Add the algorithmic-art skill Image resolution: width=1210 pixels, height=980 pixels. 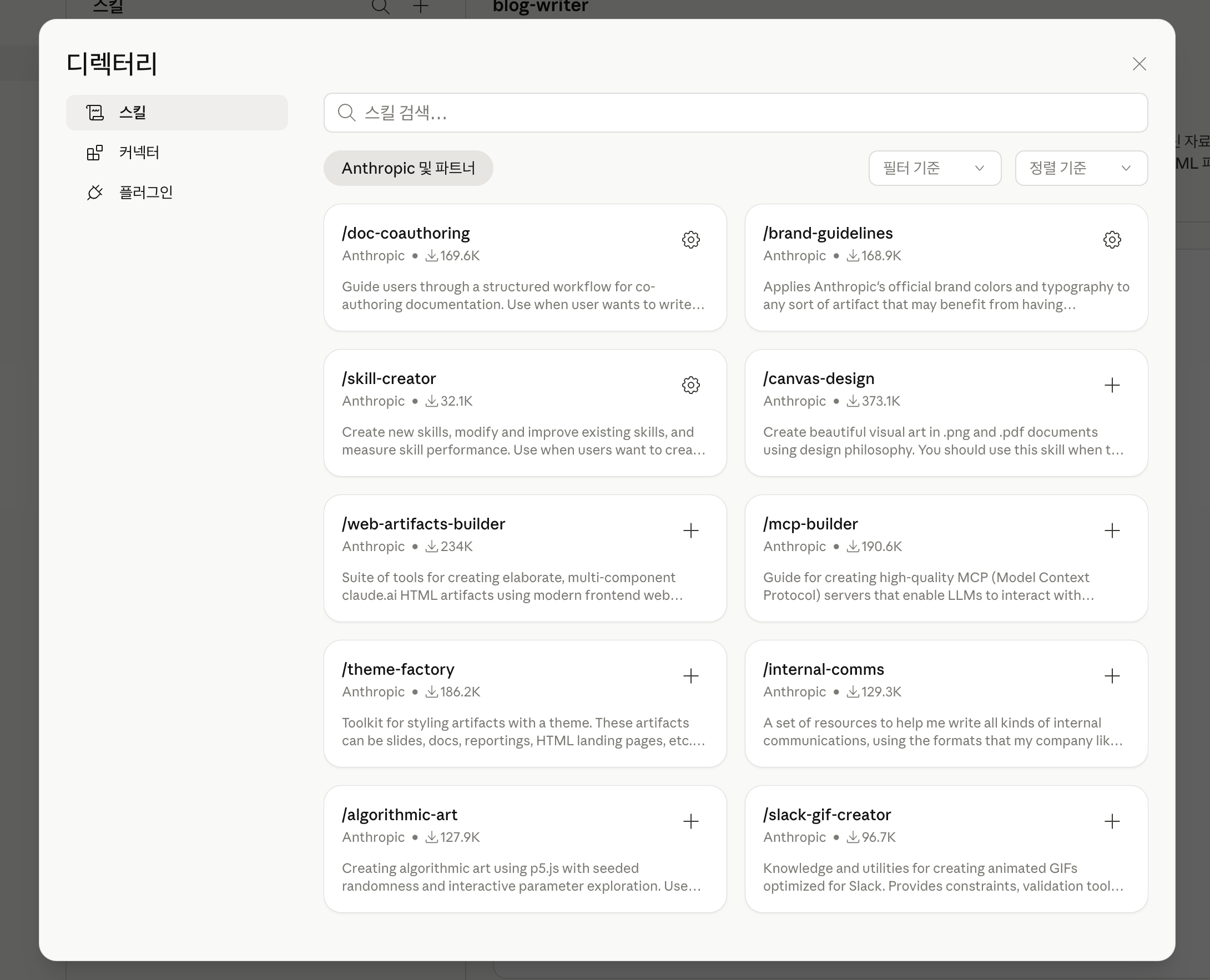click(x=690, y=821)
